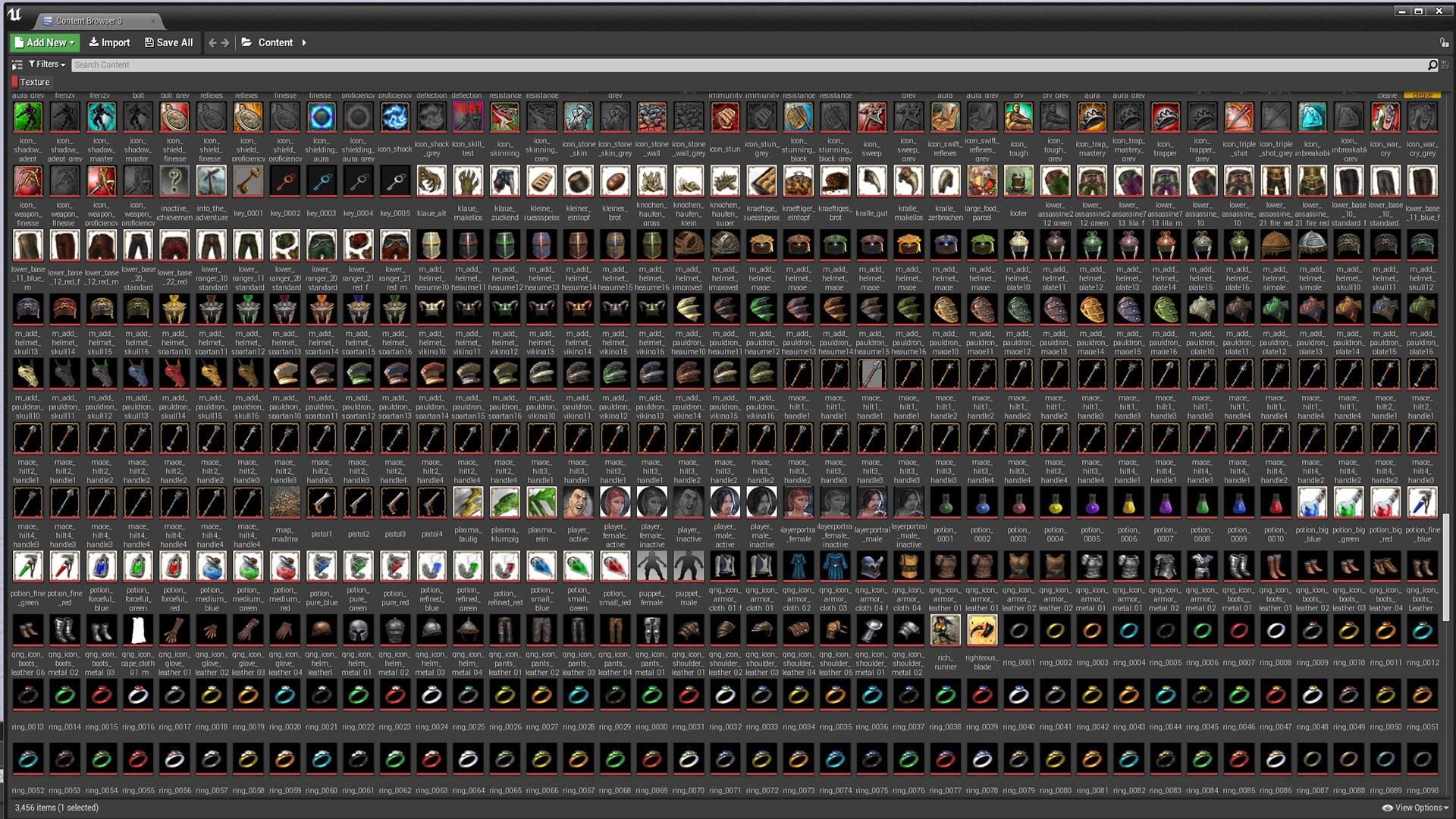Click the Import button
This screenshot has width=1456, height=819.
tap(109, 42)
